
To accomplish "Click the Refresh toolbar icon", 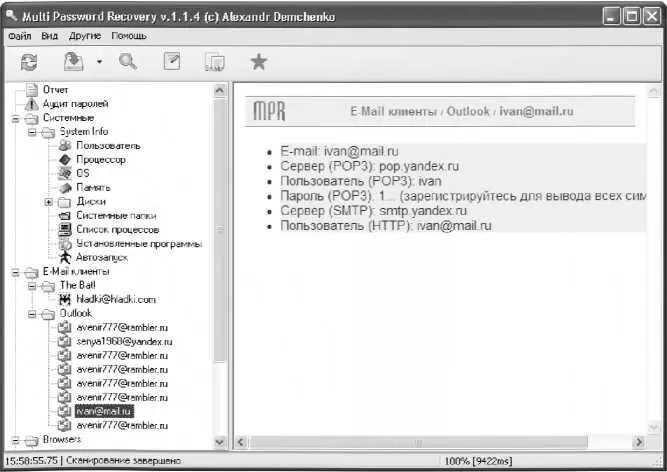I will click(x=29, y=63).
